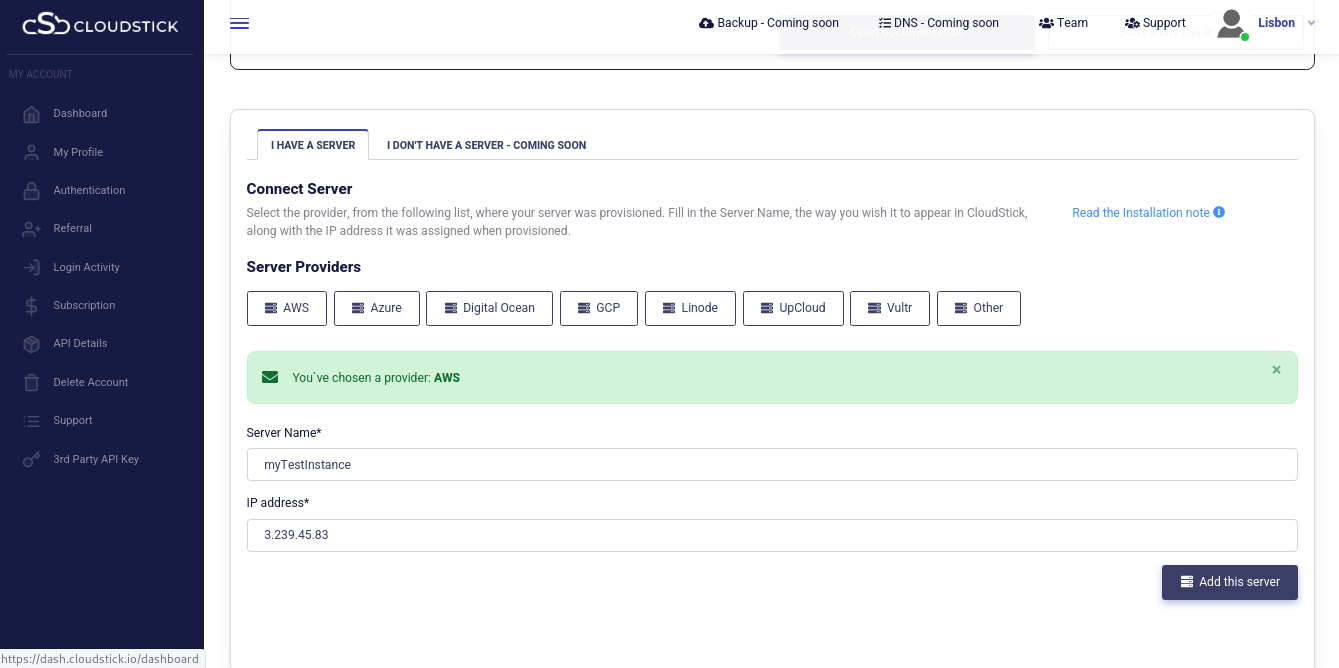Switch to I Don't Have A Server tab

(486, 145)
